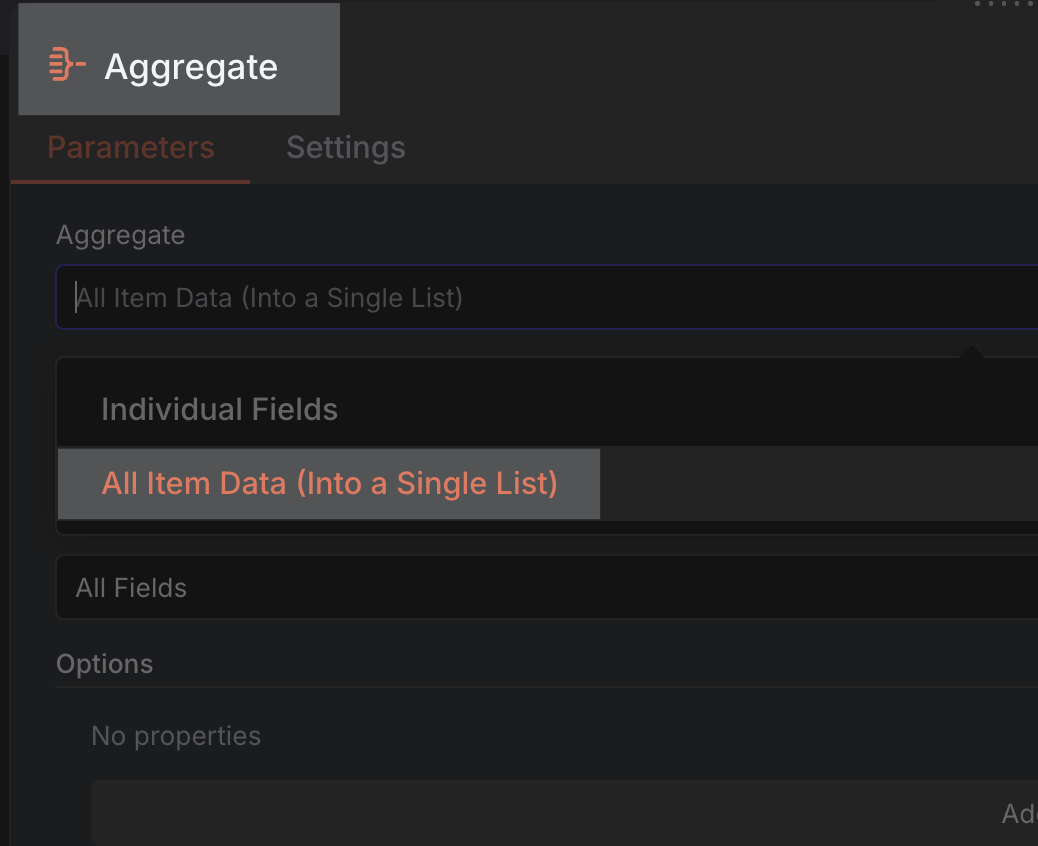This screenshot has width=1038, height=846.
Task: Click the Aggregate field label
Action: 120,235
